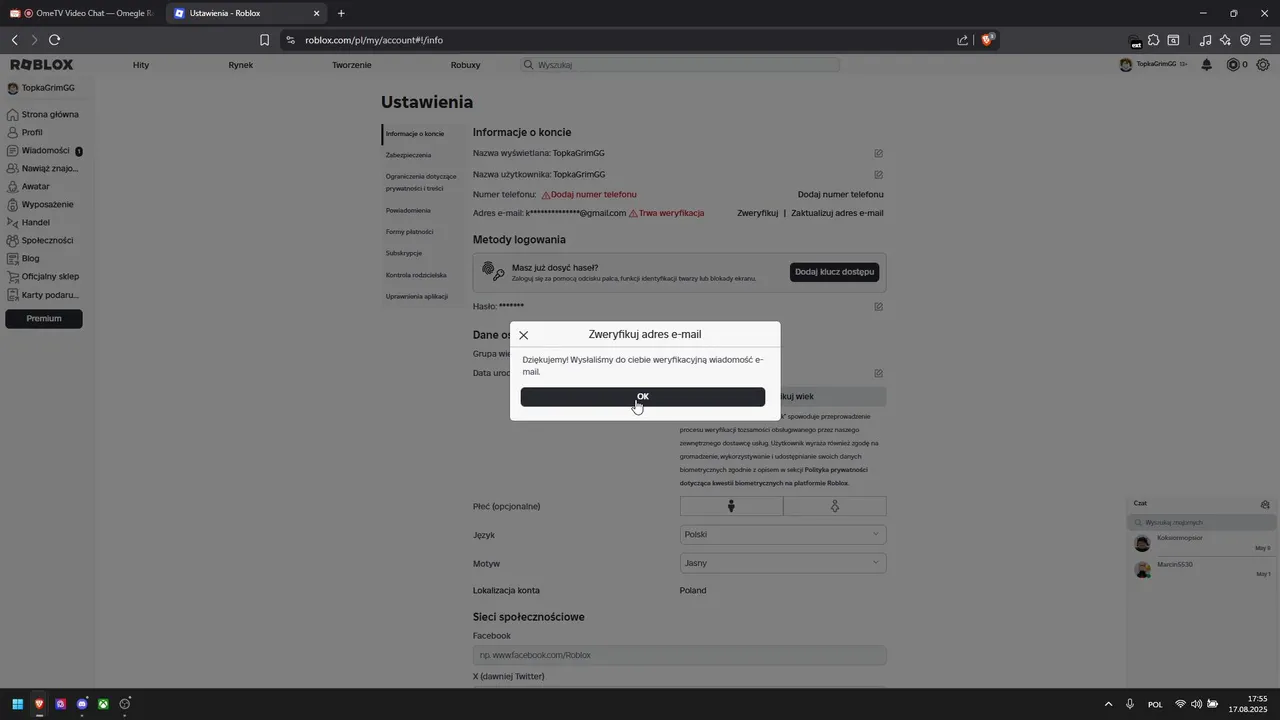Select the female gender option
Viewport: 1280px width, 720px height.
coord(835,506)
